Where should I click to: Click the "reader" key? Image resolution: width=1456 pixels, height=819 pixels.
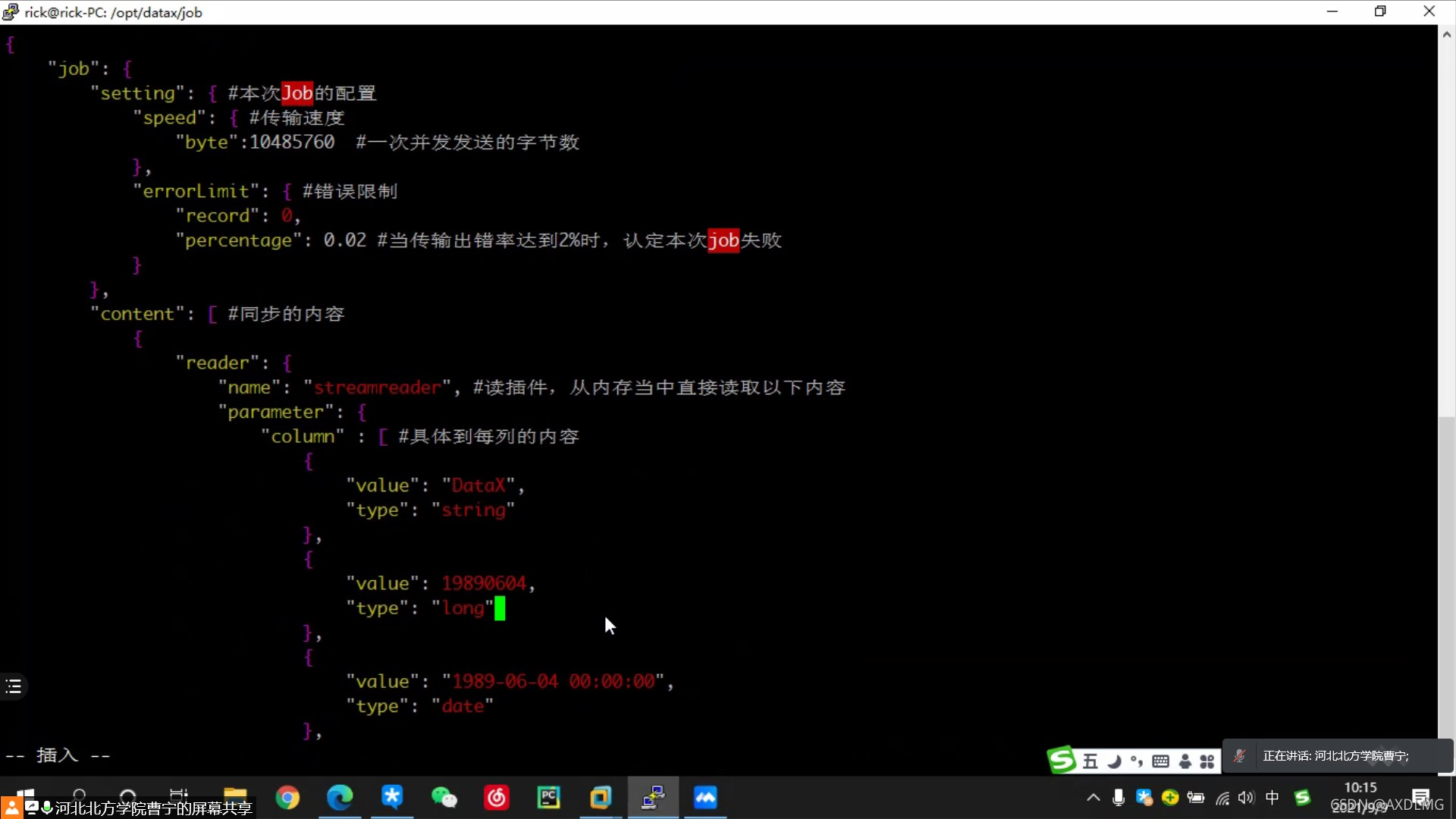(218, 362)
